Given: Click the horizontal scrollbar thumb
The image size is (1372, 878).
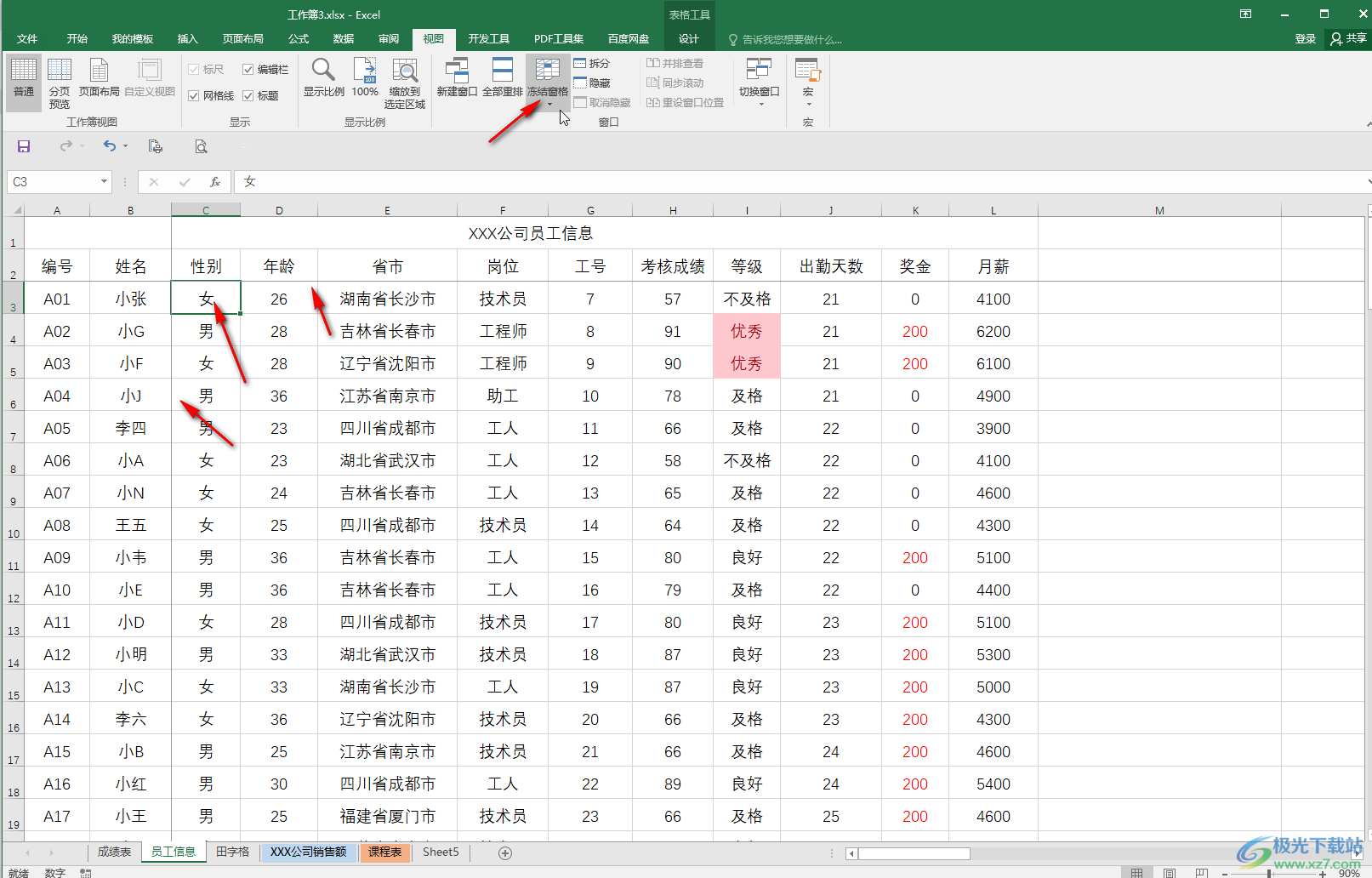Looking at the screenshot, I should 914,853.
